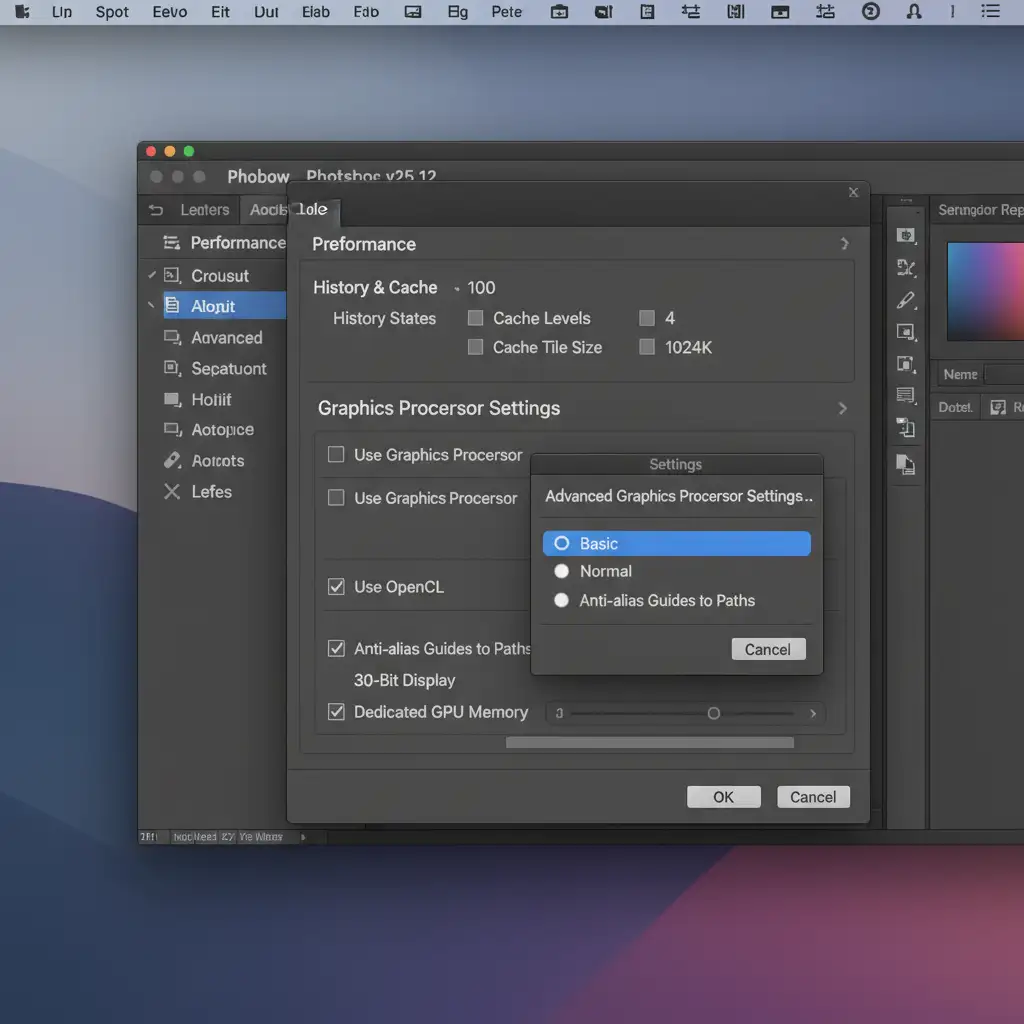Click the icon beside Crousut in sidebar

point(172,276)
